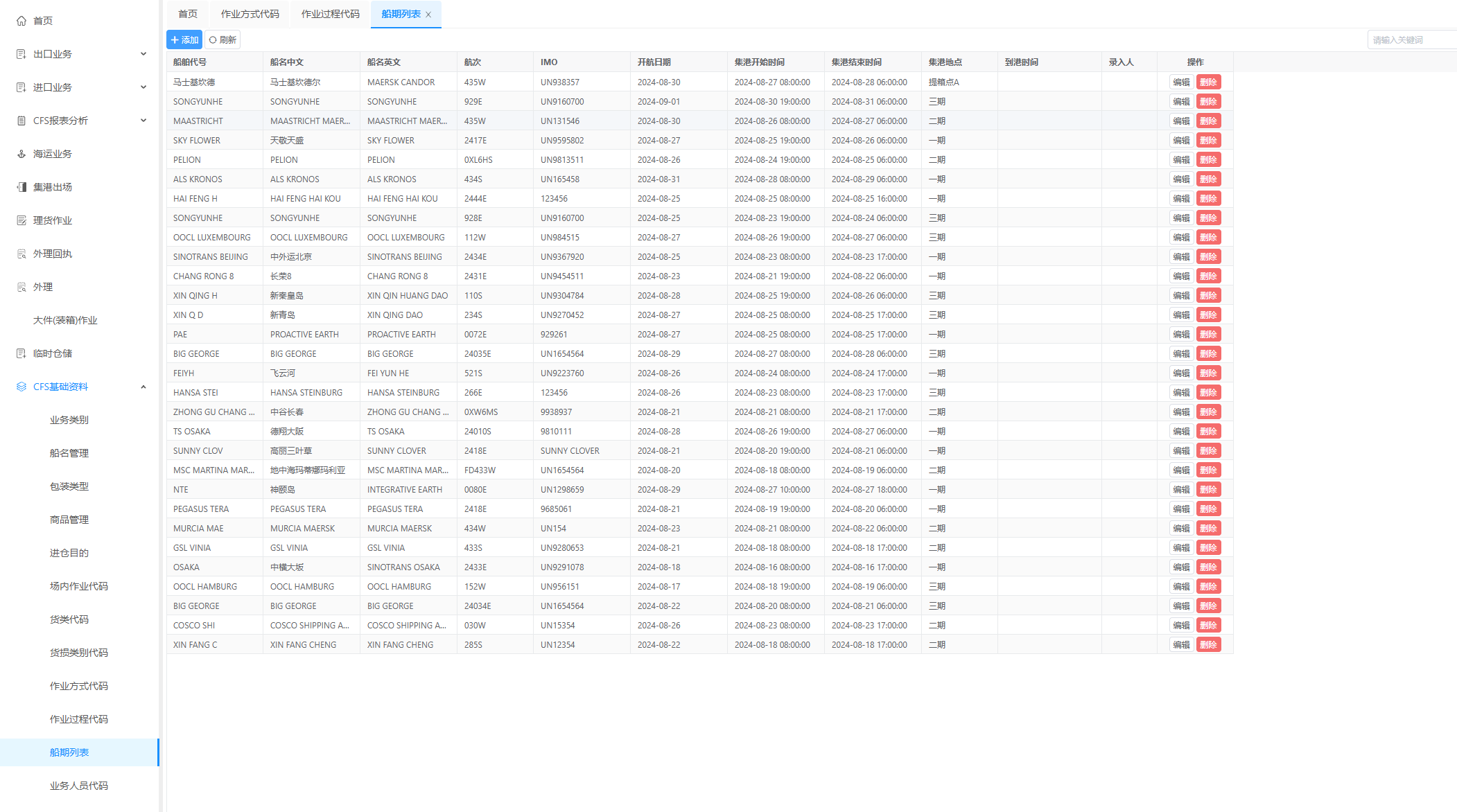Expand the 进口业务 menu chevron

tap(143, 87)
